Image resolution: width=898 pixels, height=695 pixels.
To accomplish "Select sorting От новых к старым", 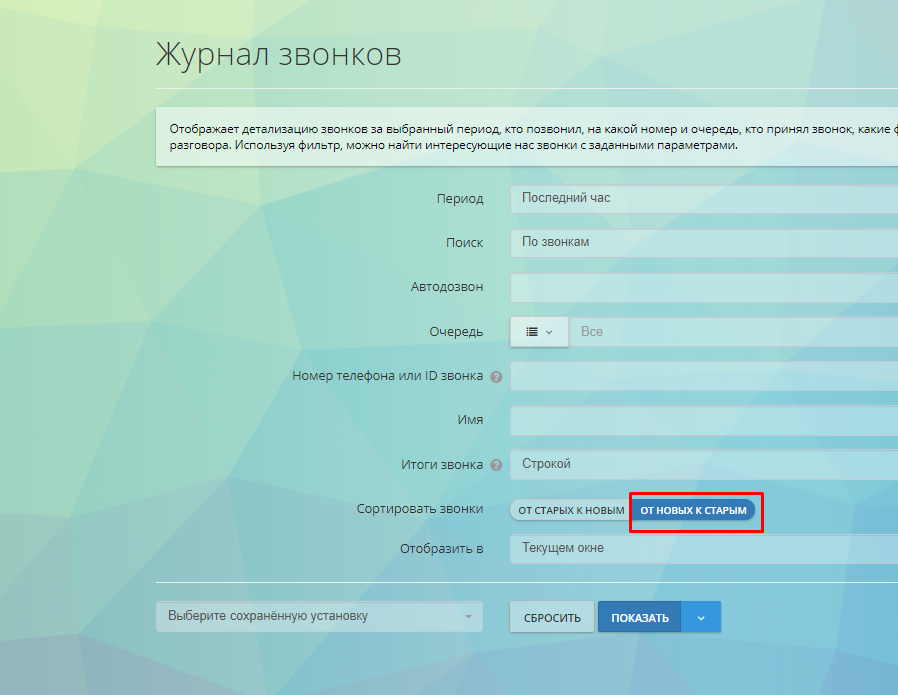I will coord(693,511).
